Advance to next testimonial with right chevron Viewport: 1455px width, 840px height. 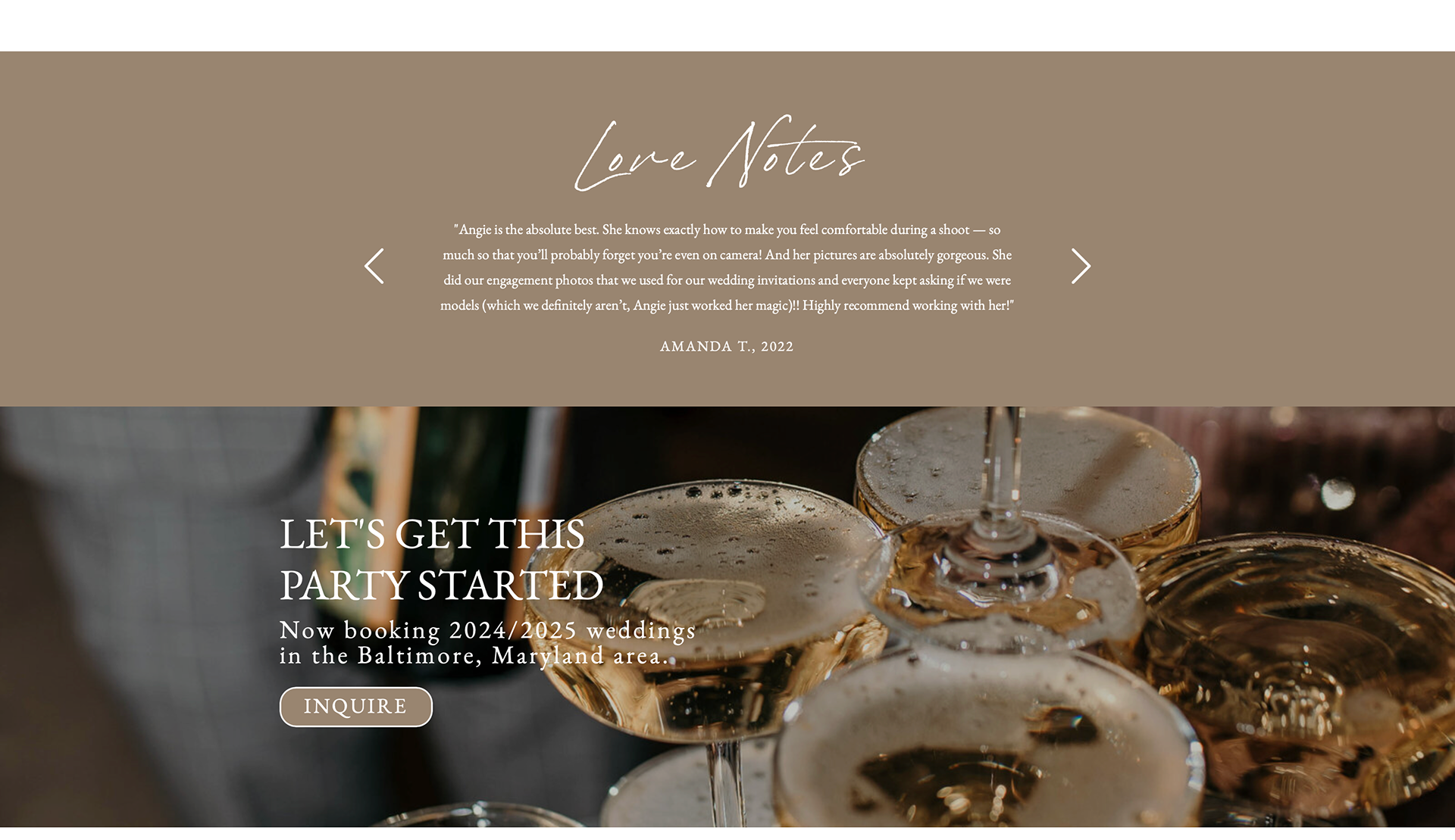click(x=1081, y=266)
